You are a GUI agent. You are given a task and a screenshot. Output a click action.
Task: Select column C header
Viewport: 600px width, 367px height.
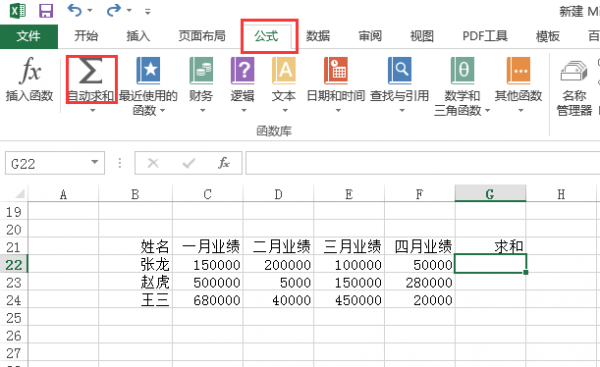point(207,194)
